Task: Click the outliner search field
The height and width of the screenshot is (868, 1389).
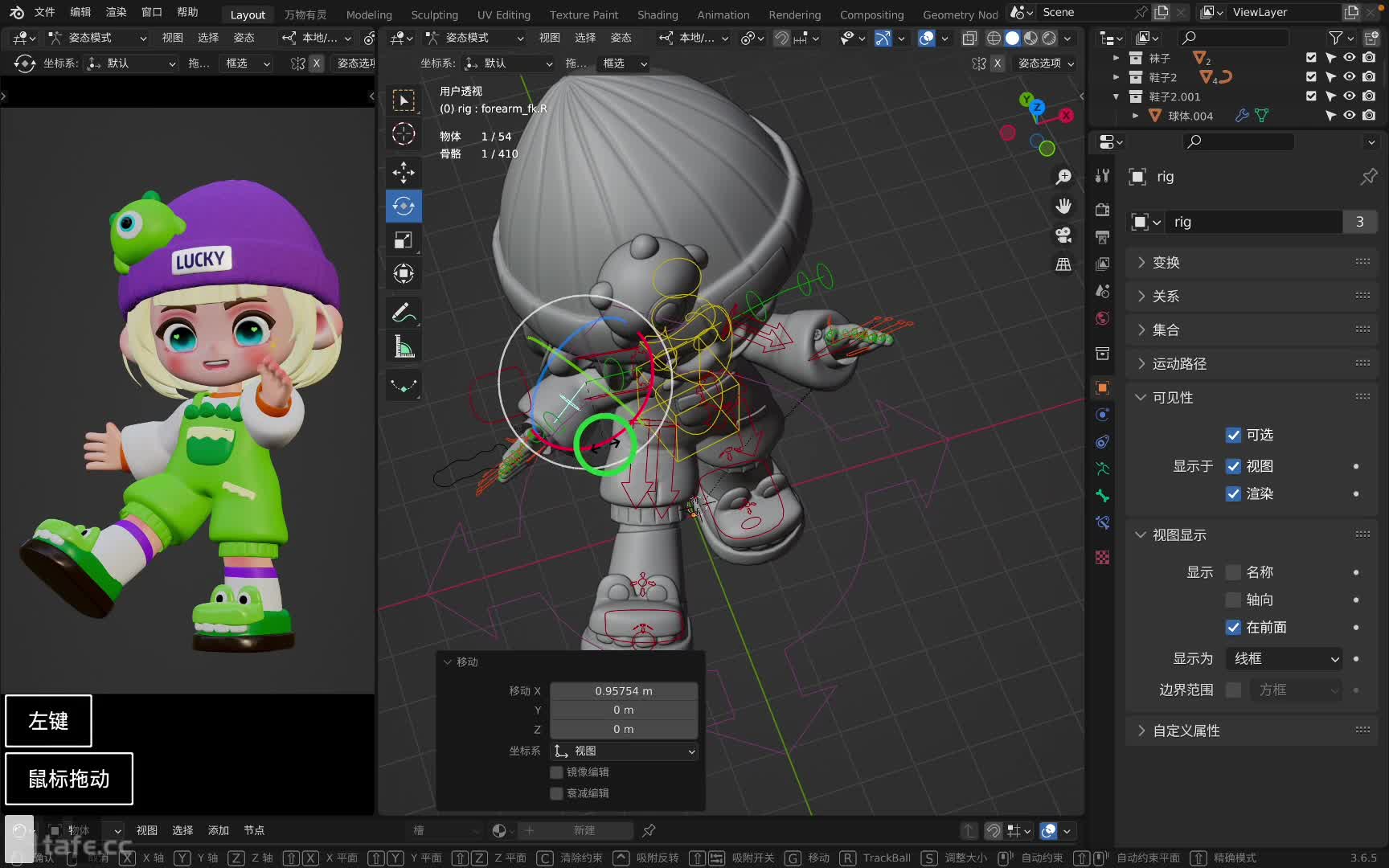Action: (x=1233, y=38)
